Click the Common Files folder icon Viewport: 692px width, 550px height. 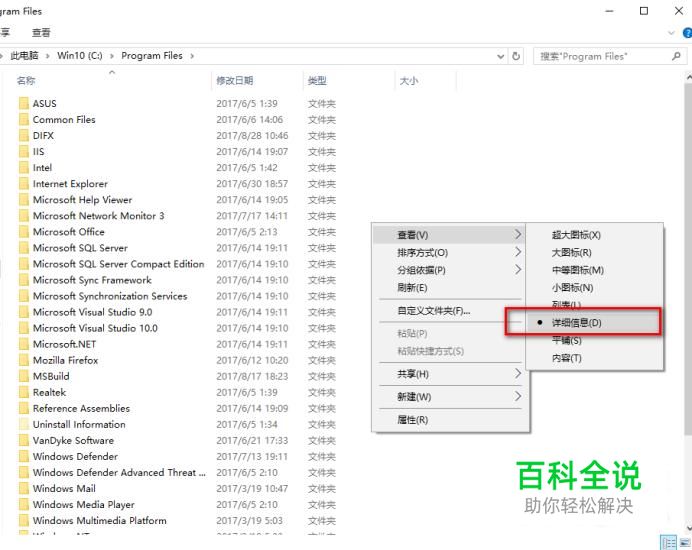coord(24,120)
